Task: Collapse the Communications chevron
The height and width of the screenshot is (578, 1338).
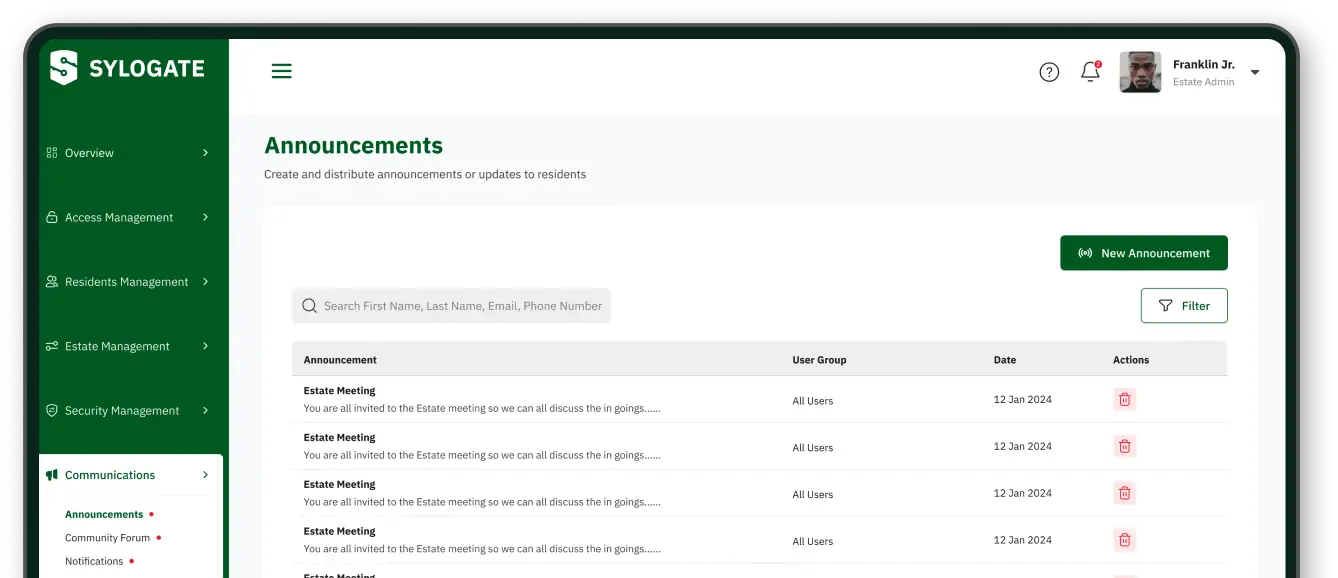Action: tap(206, 475)
